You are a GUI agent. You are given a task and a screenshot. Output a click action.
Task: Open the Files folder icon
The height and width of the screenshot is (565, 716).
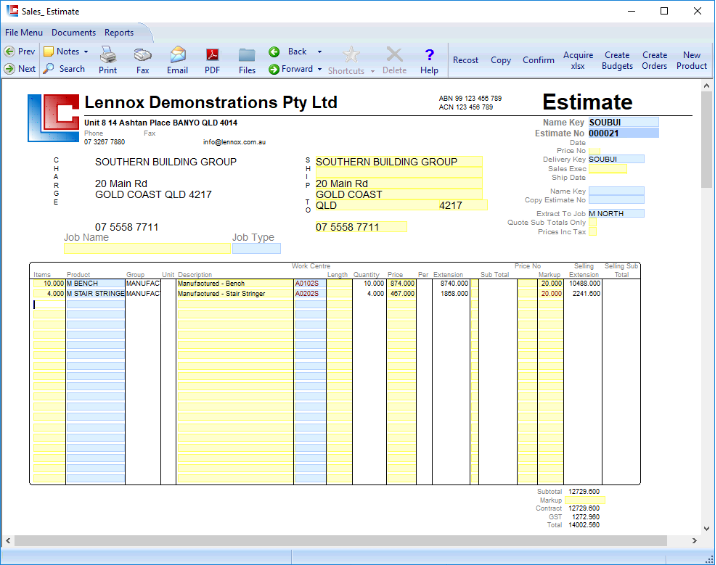246,55
